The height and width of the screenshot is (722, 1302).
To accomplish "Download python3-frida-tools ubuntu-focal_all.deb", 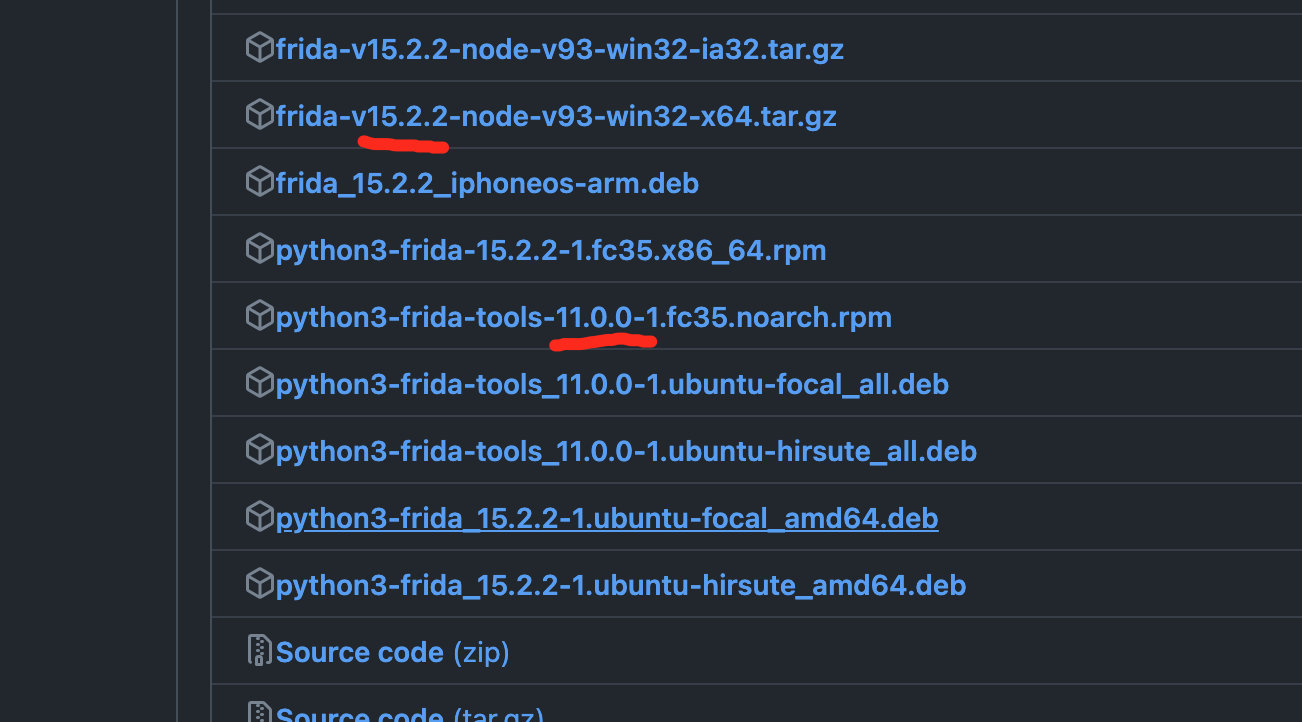I will [x=612, y=384].
